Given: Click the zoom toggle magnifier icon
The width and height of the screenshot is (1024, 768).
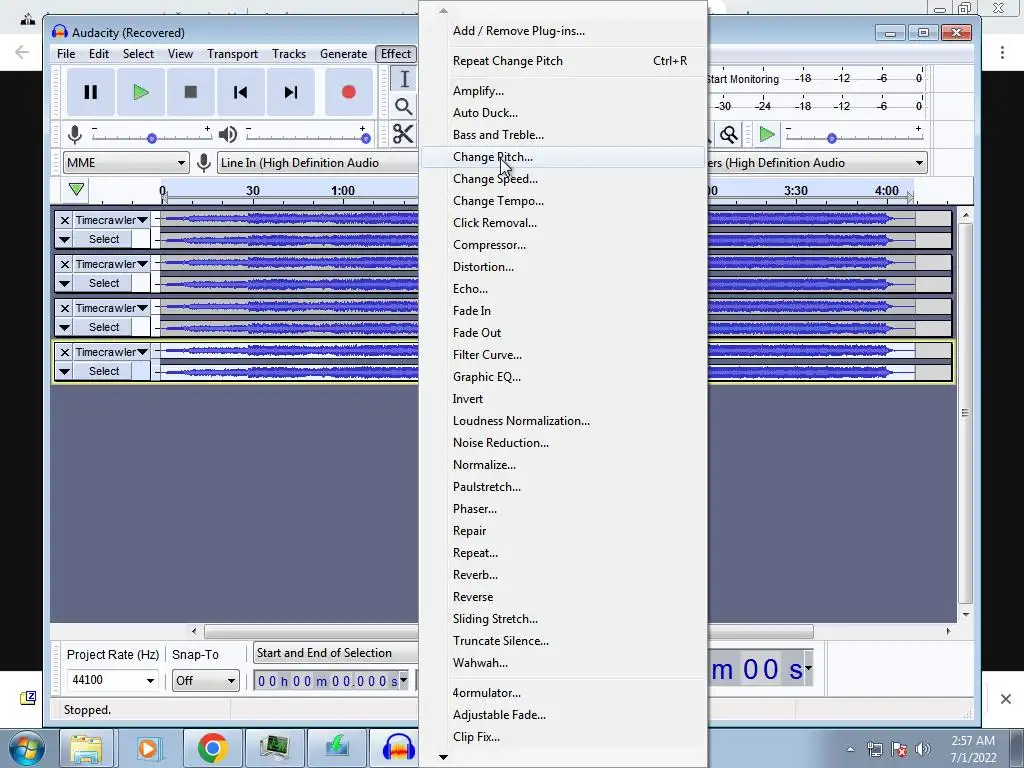Looking at the screenshot, I should pyautogui.click(x=729, y=135).
